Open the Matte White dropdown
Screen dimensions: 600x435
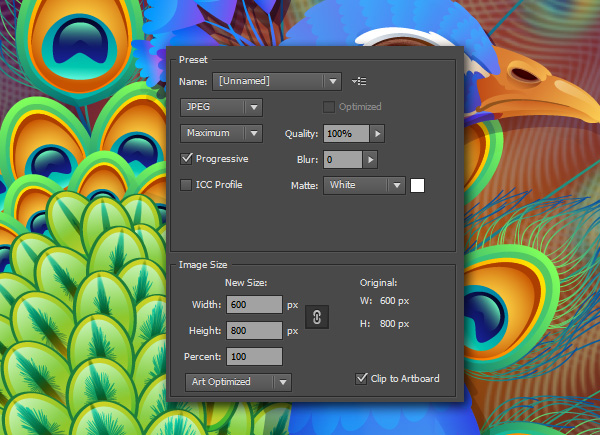coord(364,185)
